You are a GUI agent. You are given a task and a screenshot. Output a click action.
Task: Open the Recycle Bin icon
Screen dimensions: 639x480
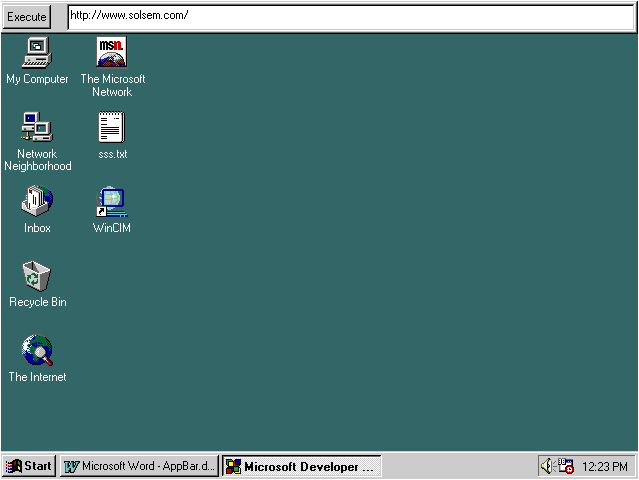coord(37,275)
